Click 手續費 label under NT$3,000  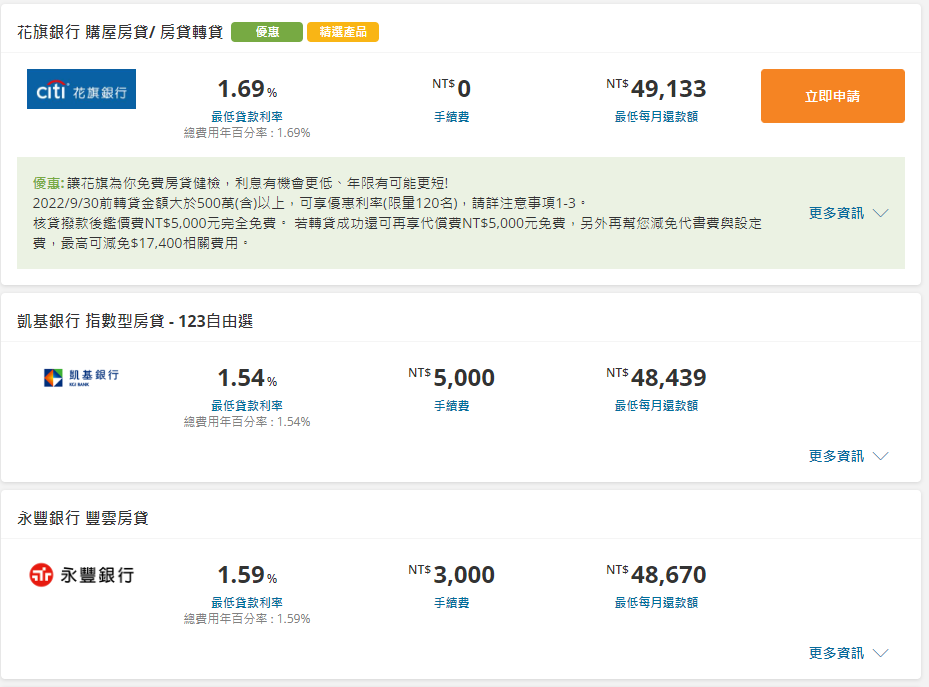451,603
